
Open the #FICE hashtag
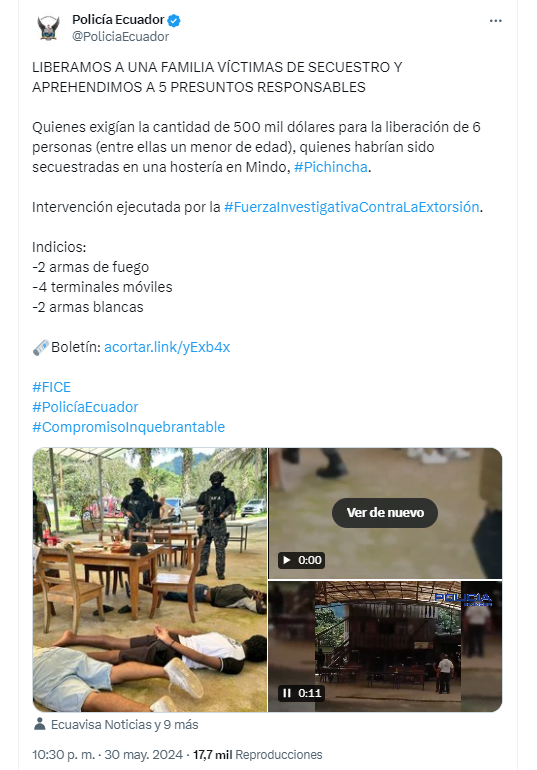pyautogui.click(x=52, y=387)
